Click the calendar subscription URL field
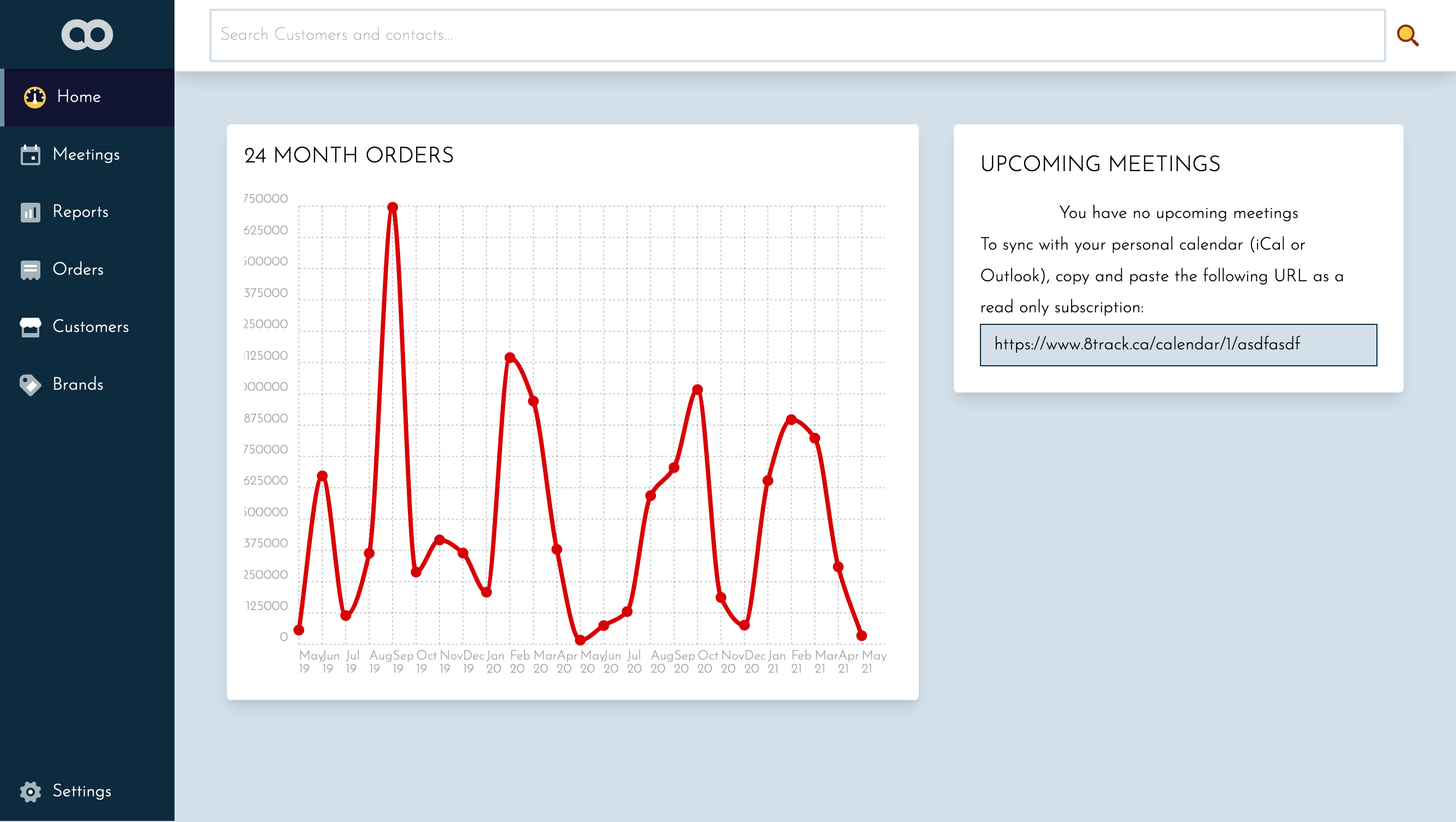Screen dimensions: 1456x822 point(1178,344)
